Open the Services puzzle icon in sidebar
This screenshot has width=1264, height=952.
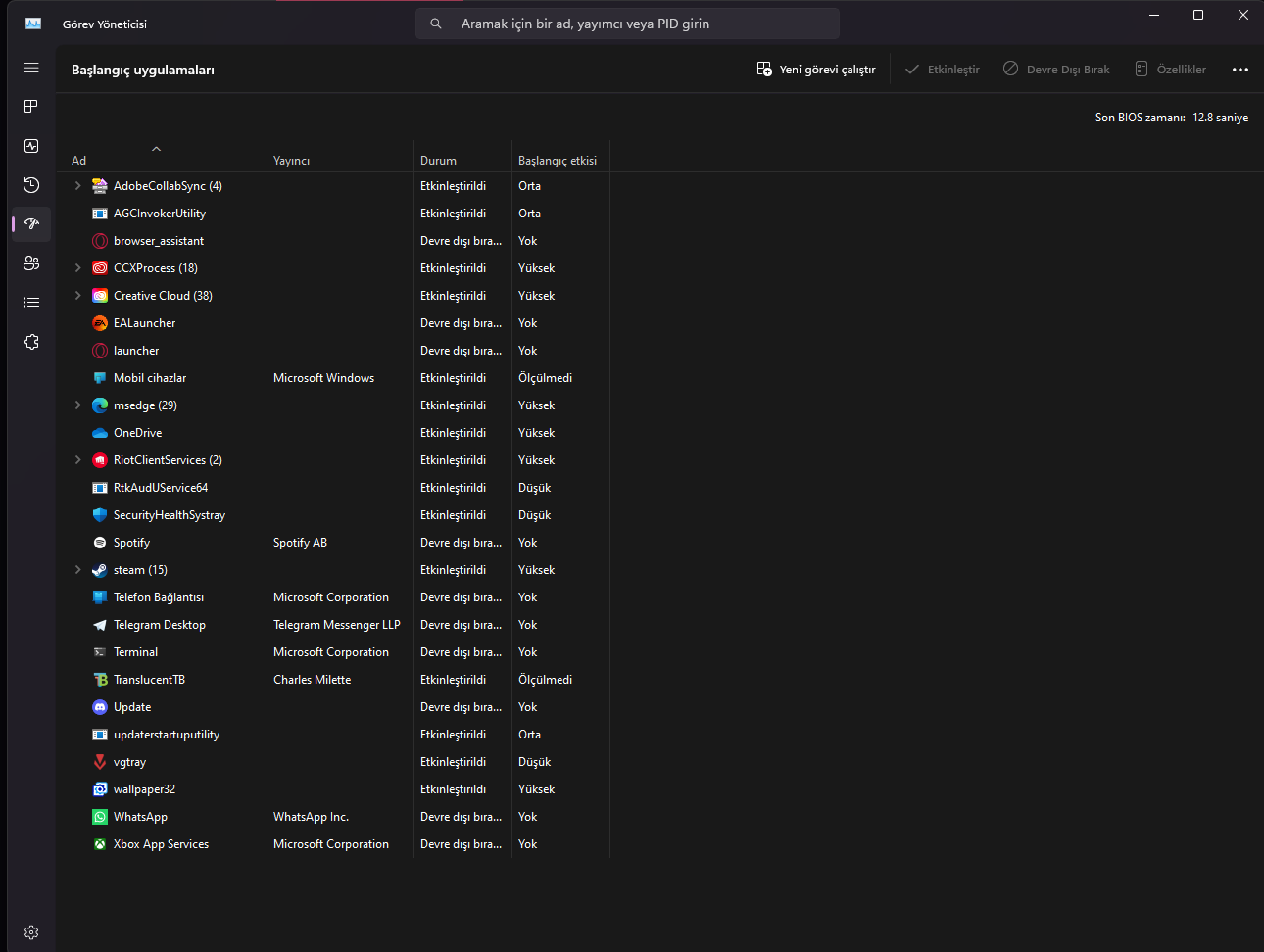(31, 342)
